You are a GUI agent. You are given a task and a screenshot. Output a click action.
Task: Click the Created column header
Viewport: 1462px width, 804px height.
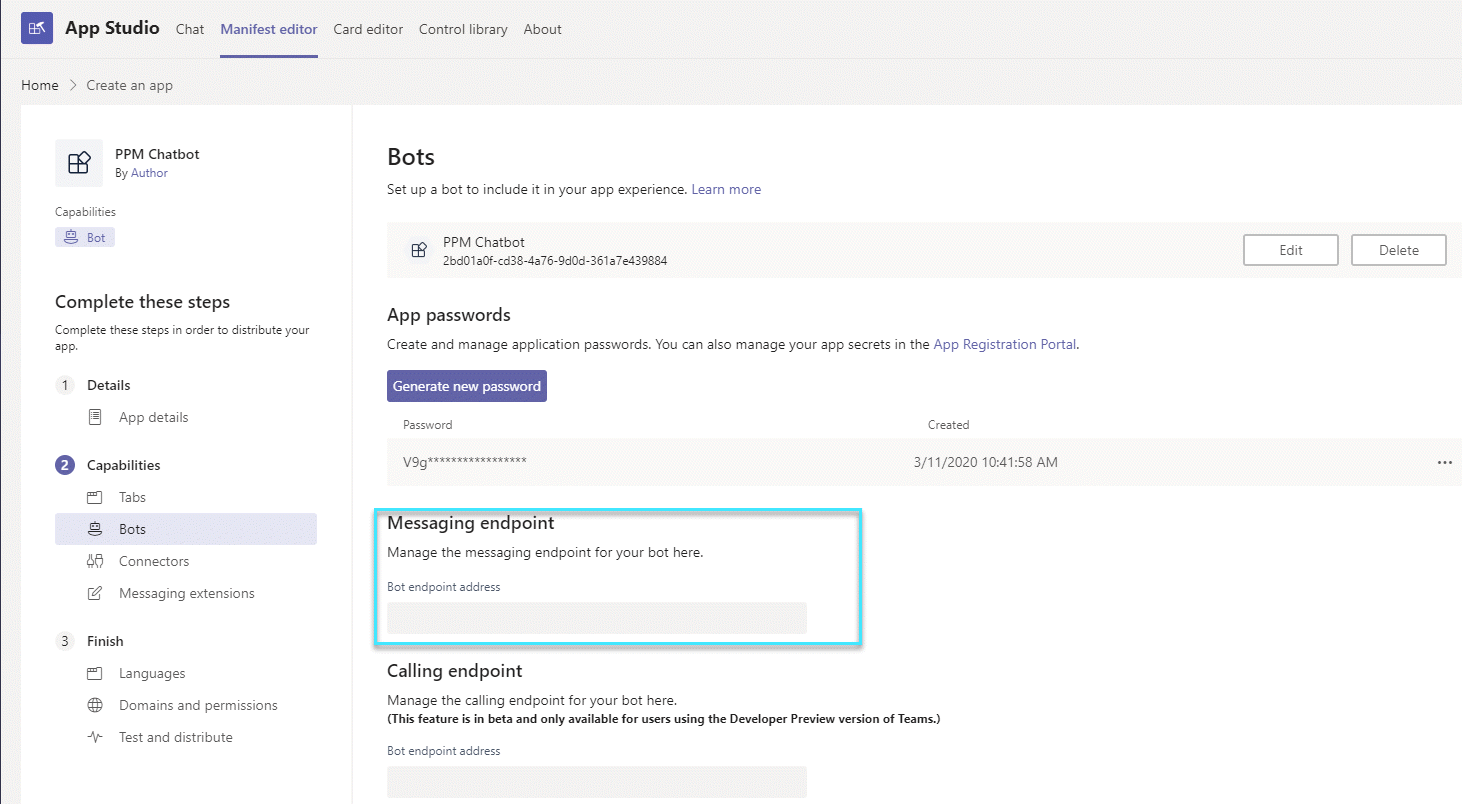[x=949, y=425]
